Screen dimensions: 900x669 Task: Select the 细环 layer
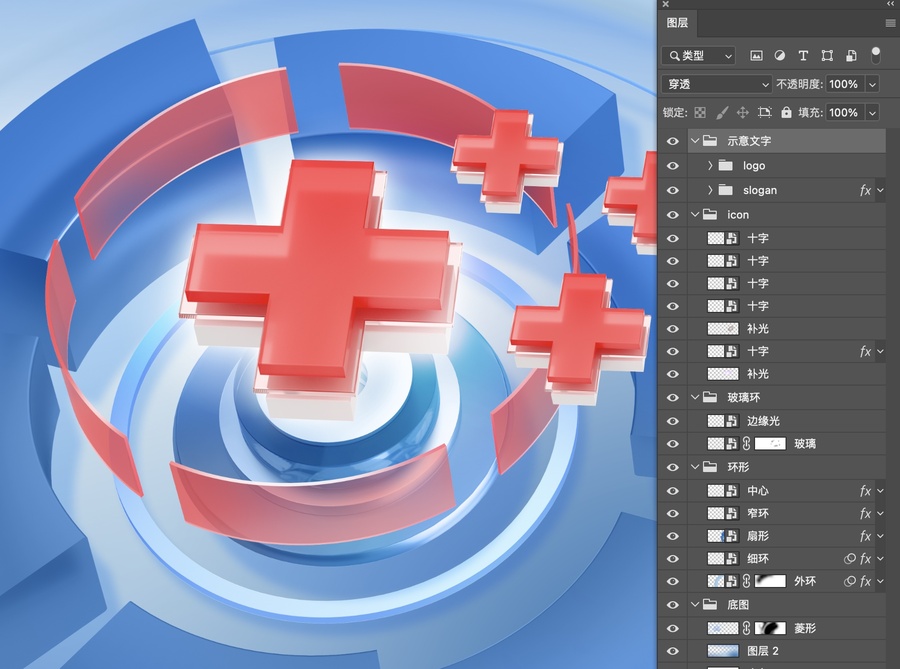(x=786, y=559)
